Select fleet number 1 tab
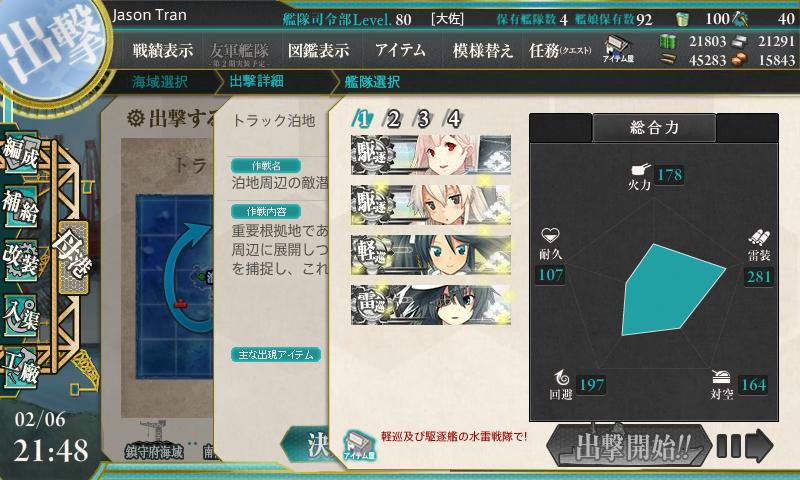The image size is (800, 480). (363, 118)
